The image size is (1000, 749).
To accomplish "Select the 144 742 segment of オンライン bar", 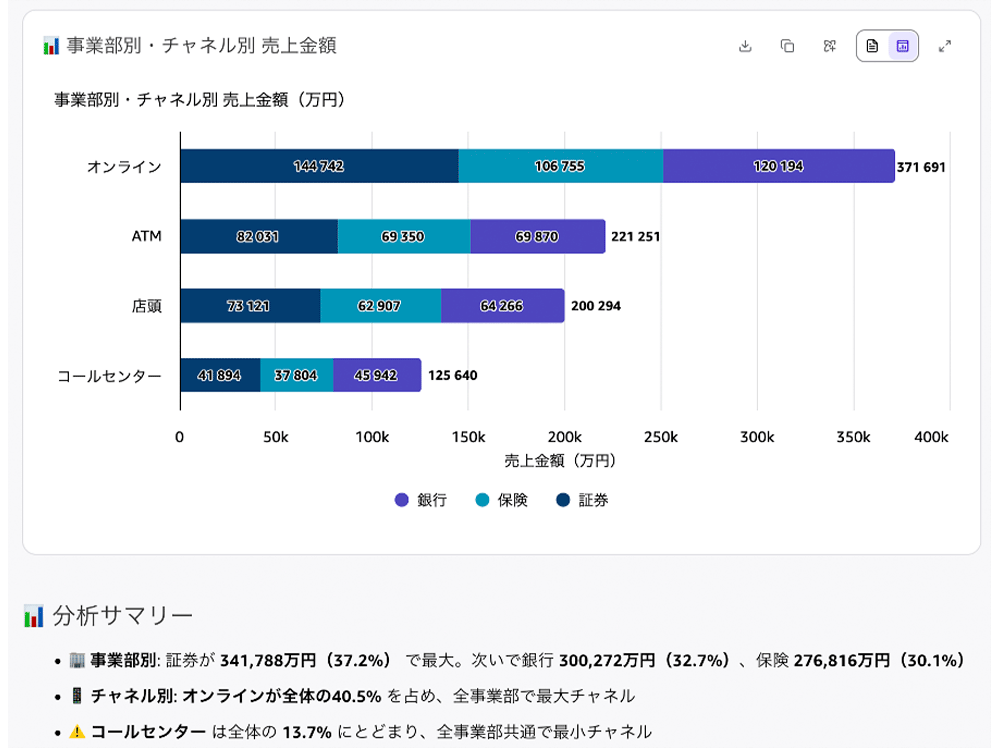I will click(x=319, y=166).
